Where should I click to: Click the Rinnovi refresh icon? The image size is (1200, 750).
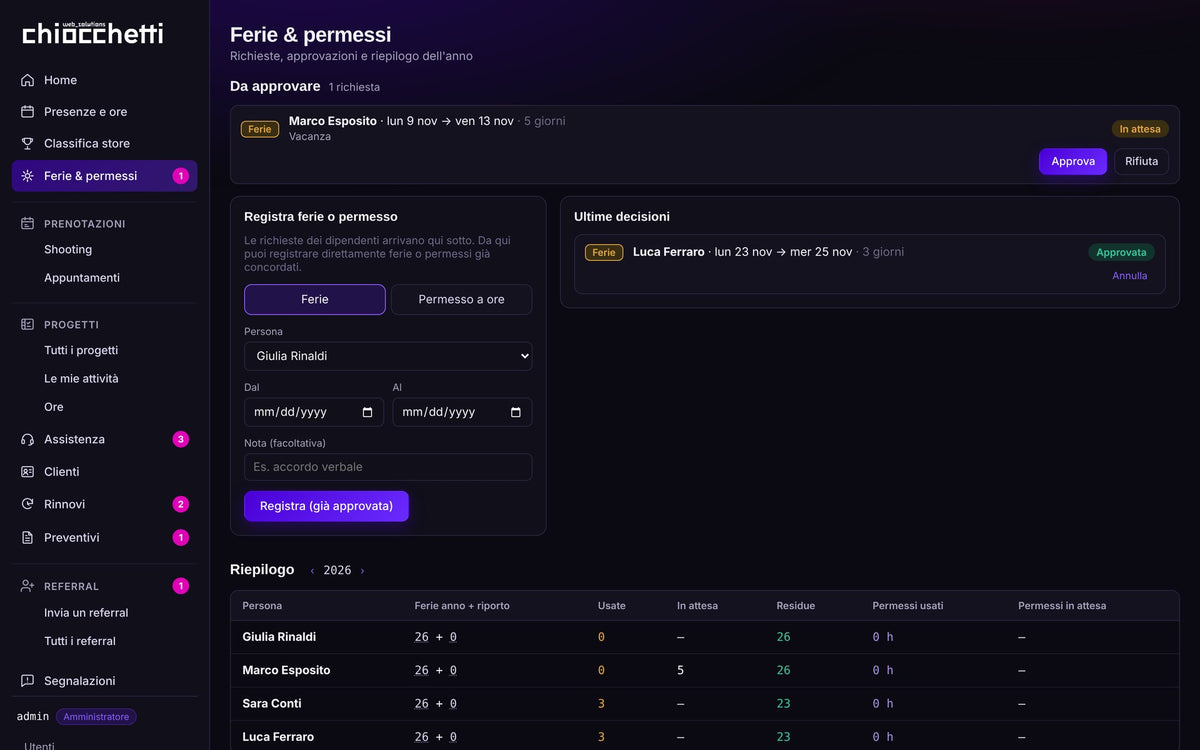pyautogui.click(x=27, y=504)
